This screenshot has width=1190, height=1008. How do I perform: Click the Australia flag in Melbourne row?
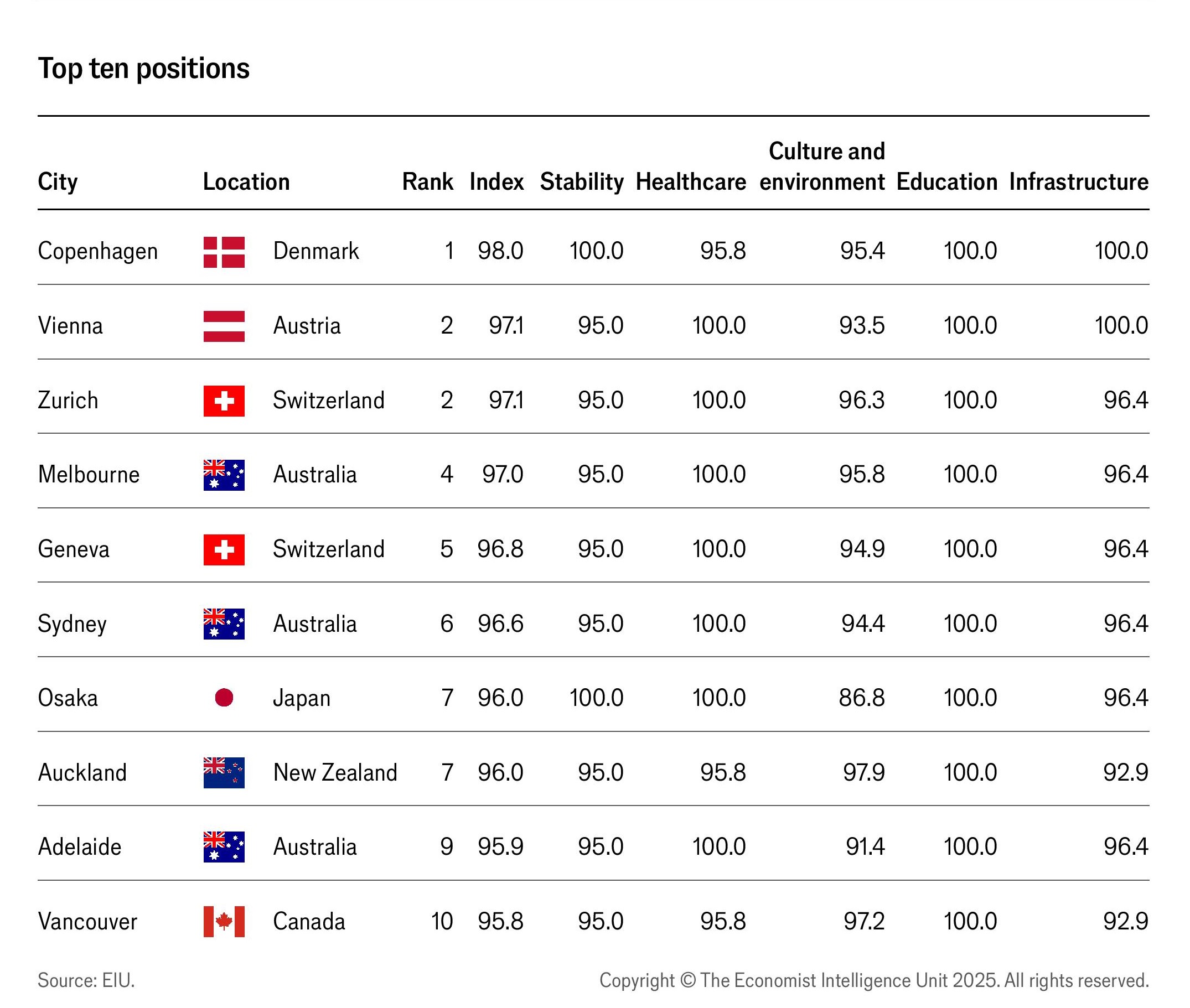[224, 475]
